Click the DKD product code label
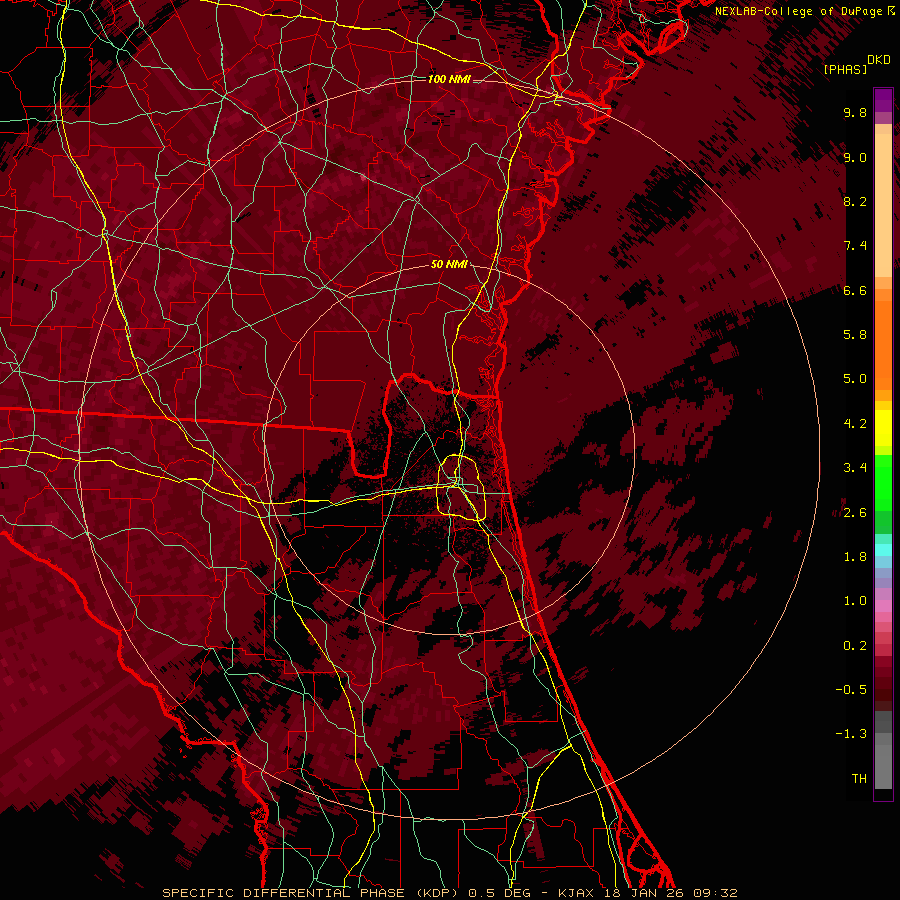900x900 pixels. coord(878,60)
